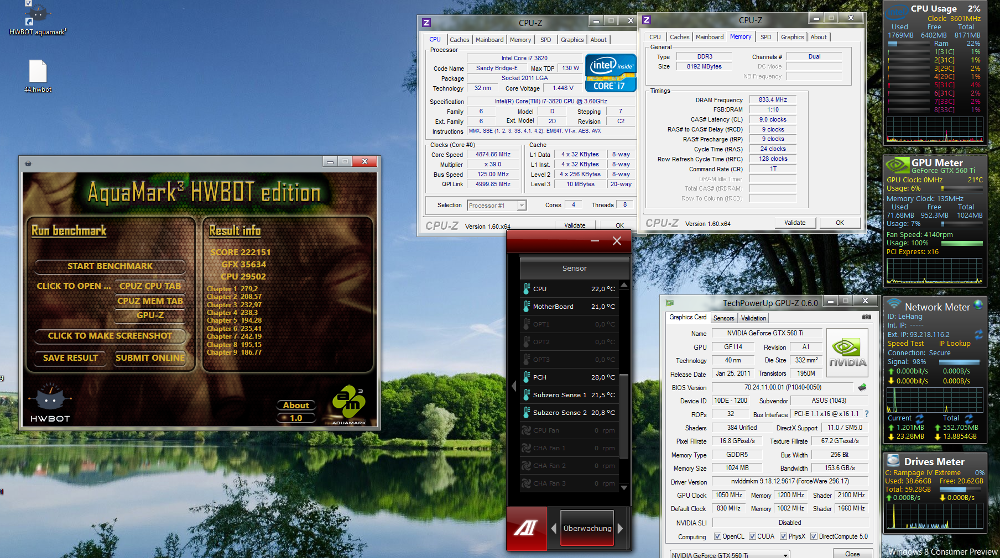Viewport: 1000px width, 558px height.
Task: Click the NVIDIA logo in GPU-Z
Action: [x=847, y=351]
